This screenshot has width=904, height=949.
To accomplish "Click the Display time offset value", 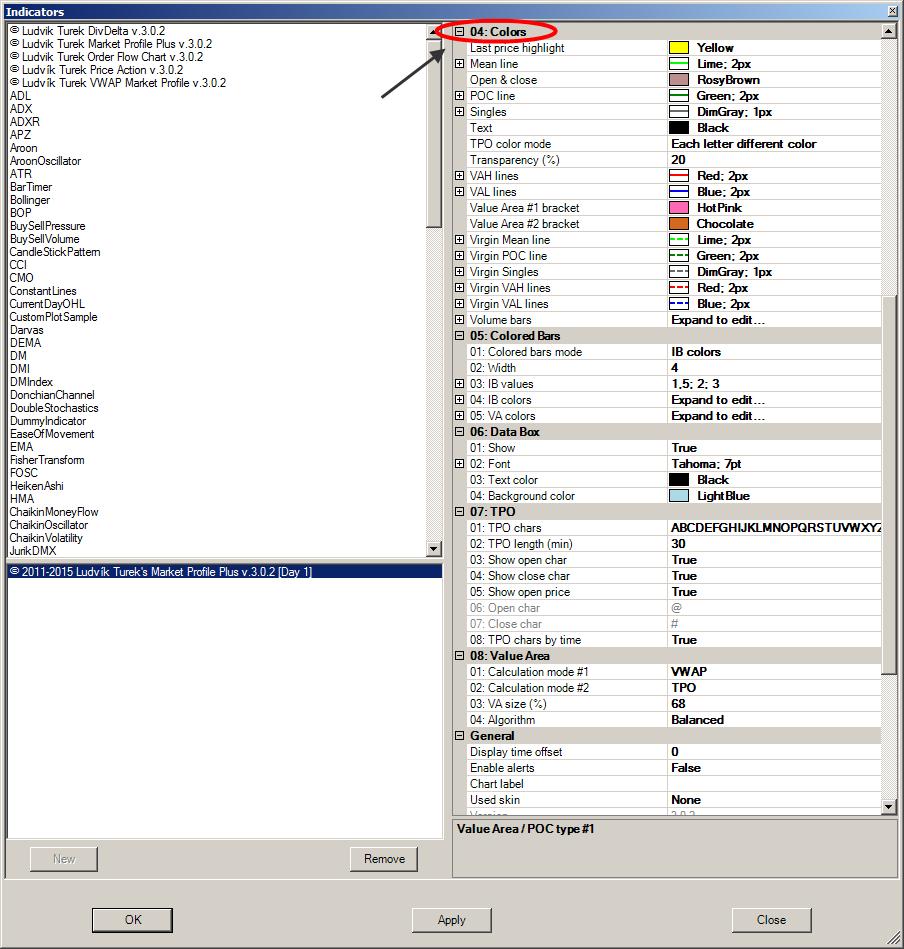I will [x=774, y=752].
